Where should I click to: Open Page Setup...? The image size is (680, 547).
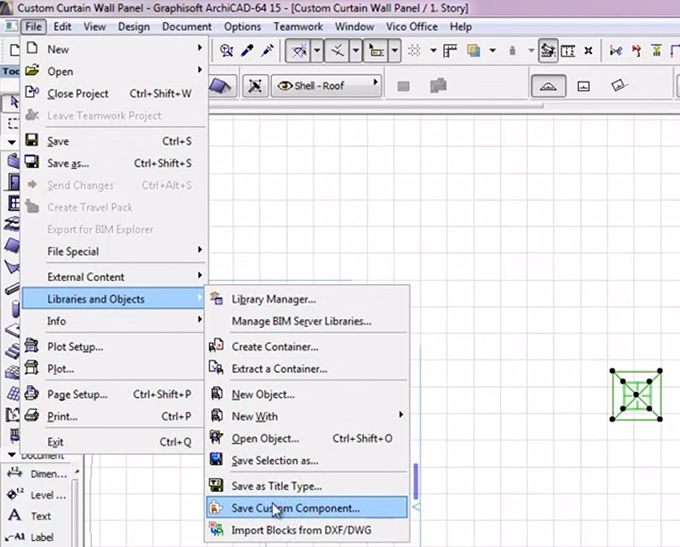click(x=113, y=394)
